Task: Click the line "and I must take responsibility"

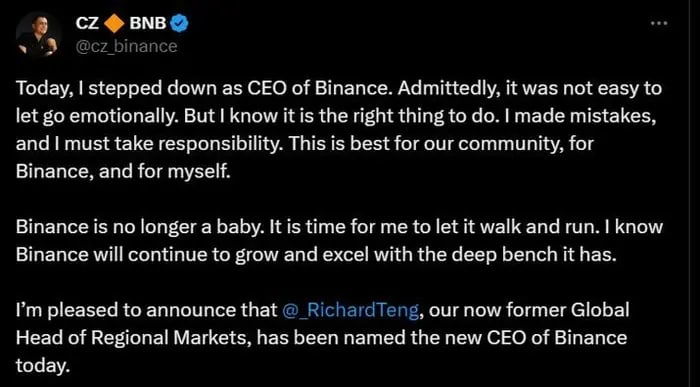Action: [304, 144]
